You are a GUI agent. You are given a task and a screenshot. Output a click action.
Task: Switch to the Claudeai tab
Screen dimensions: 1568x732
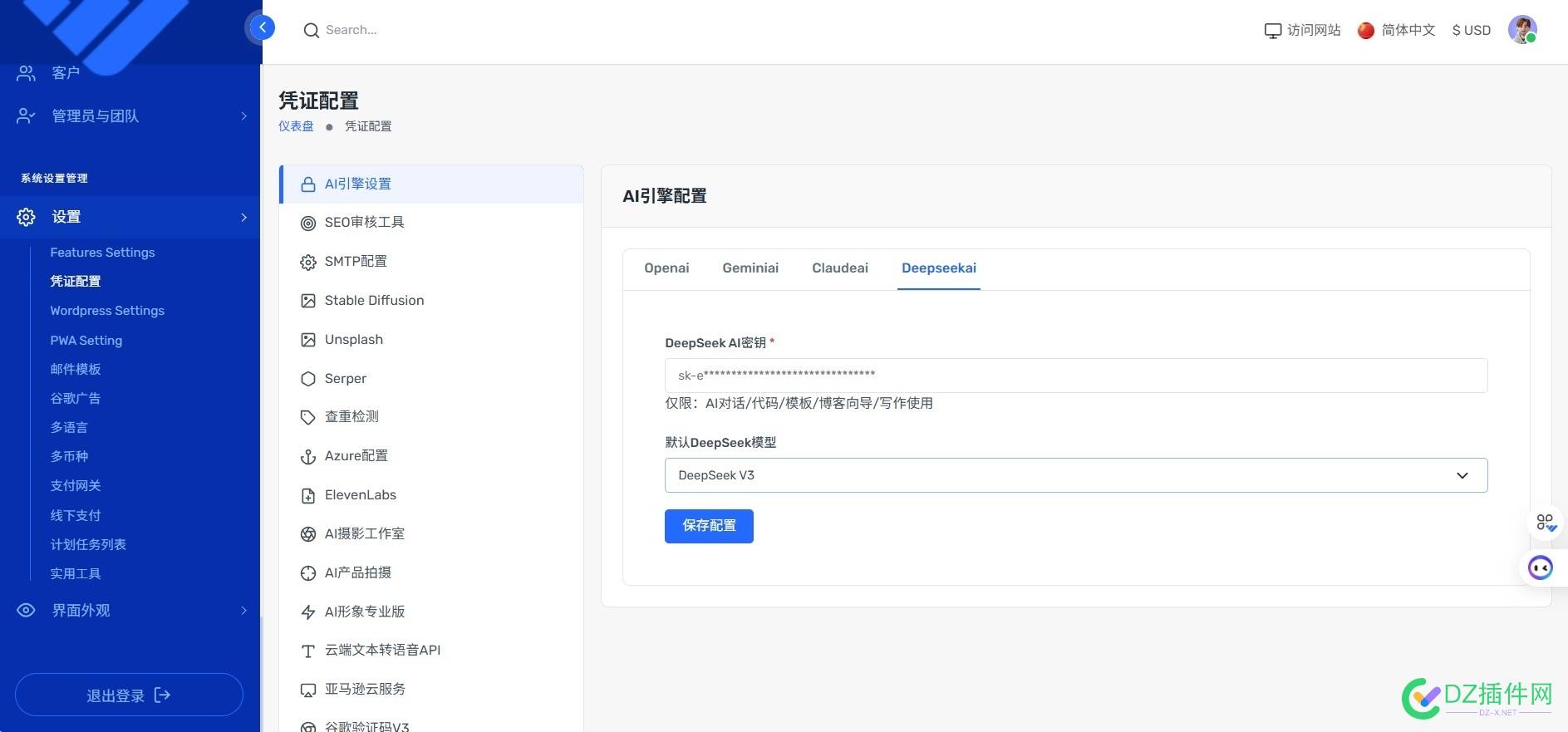(x=840, y=268)
